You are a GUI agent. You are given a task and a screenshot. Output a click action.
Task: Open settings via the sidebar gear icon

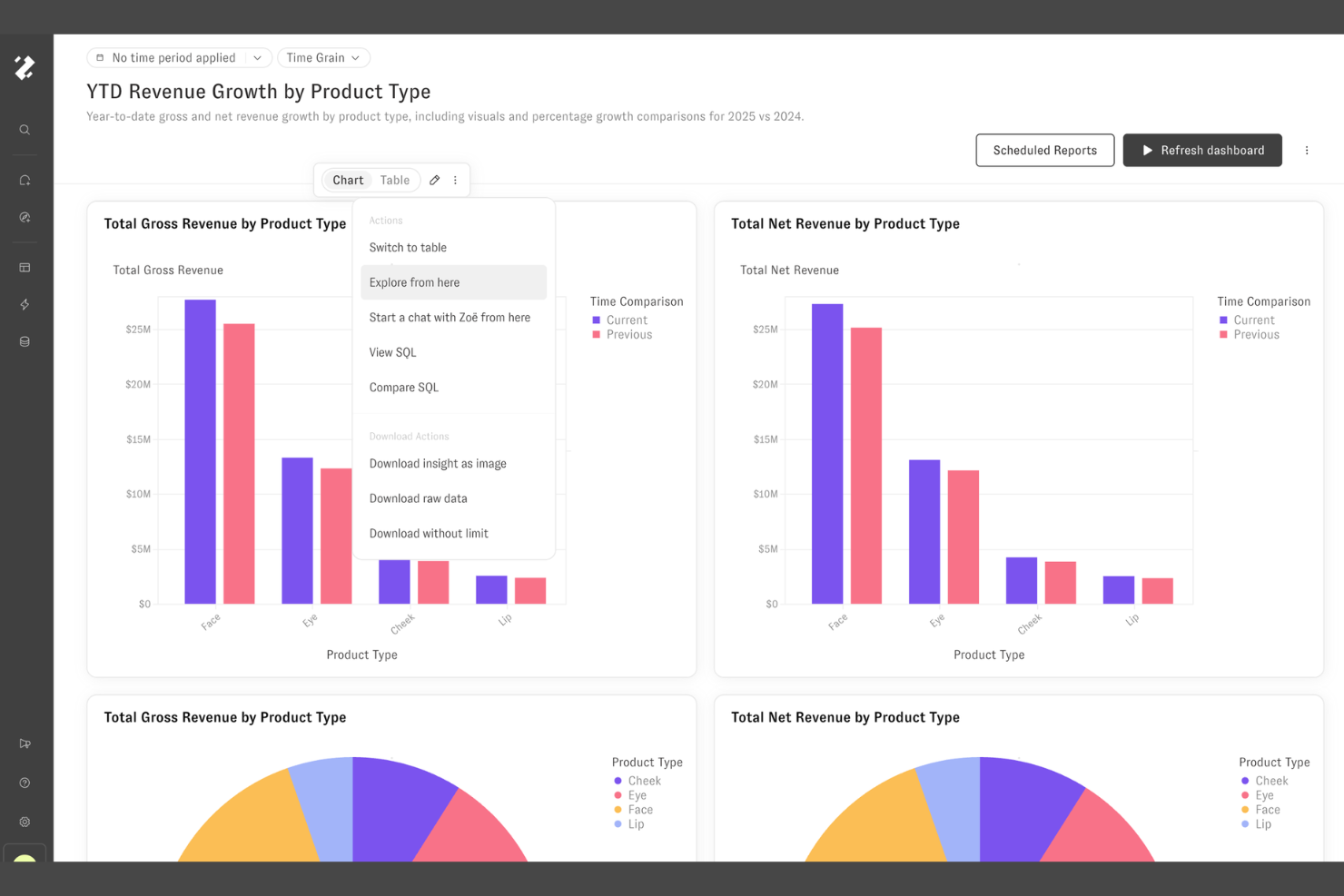25,822
